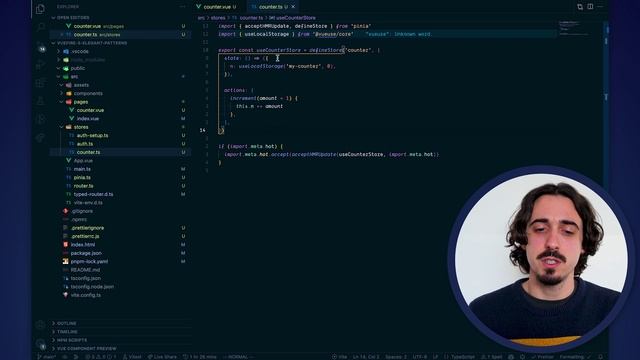Click the UTF-8 encoding in status bar

[420, 357]
